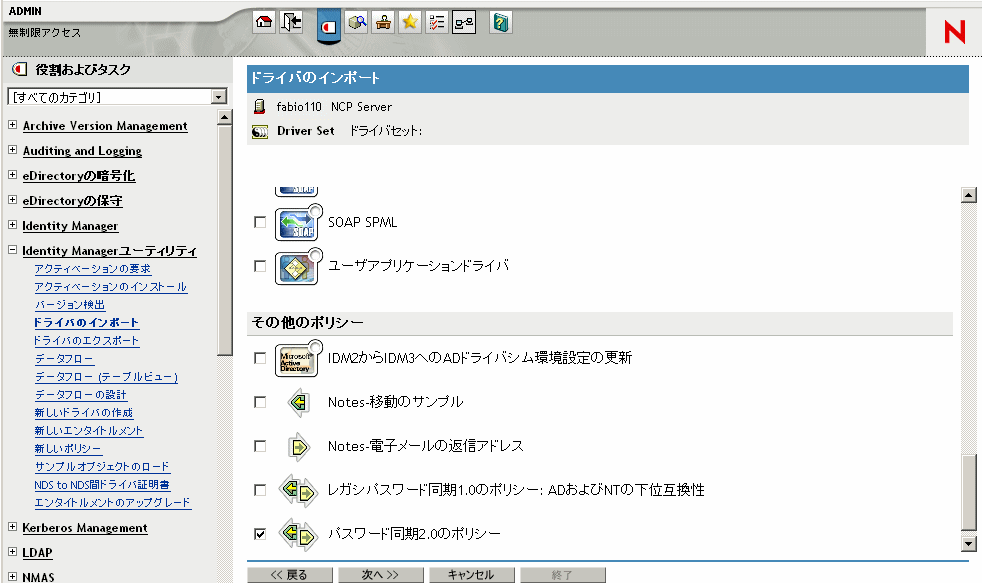Expand the Identity Manager node
Screen dimensions: 982x583
pyautogui.click(x=13, y=225)
